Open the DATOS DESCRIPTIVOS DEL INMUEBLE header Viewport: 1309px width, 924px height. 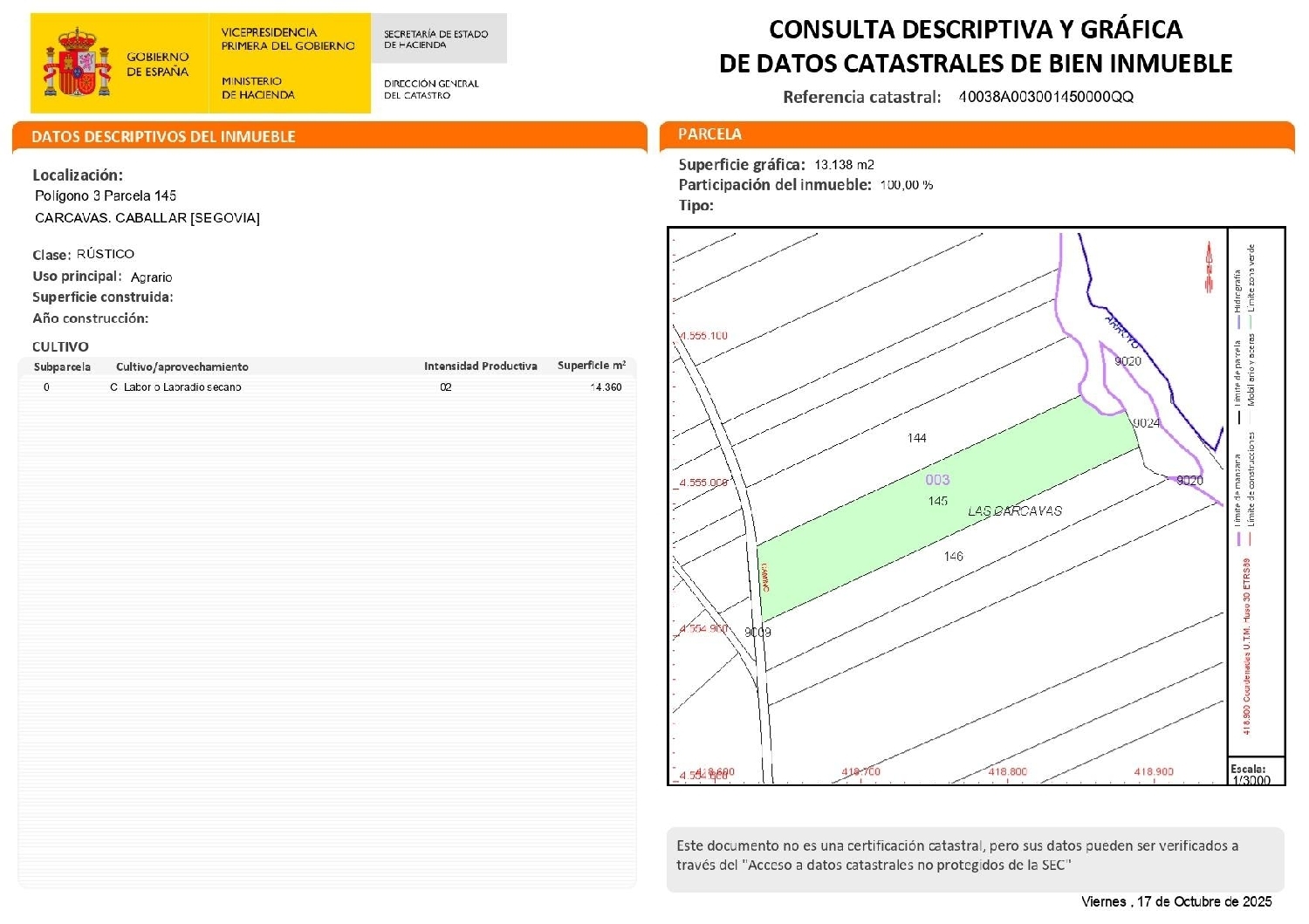(163, 136)
